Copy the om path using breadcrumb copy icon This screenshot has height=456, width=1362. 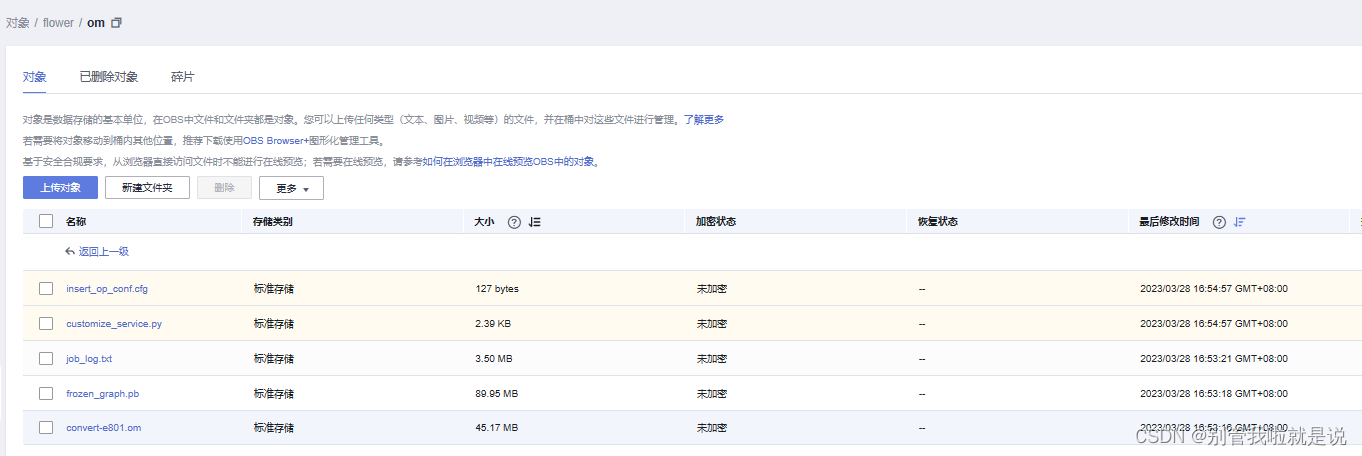(x=116, y=22)
